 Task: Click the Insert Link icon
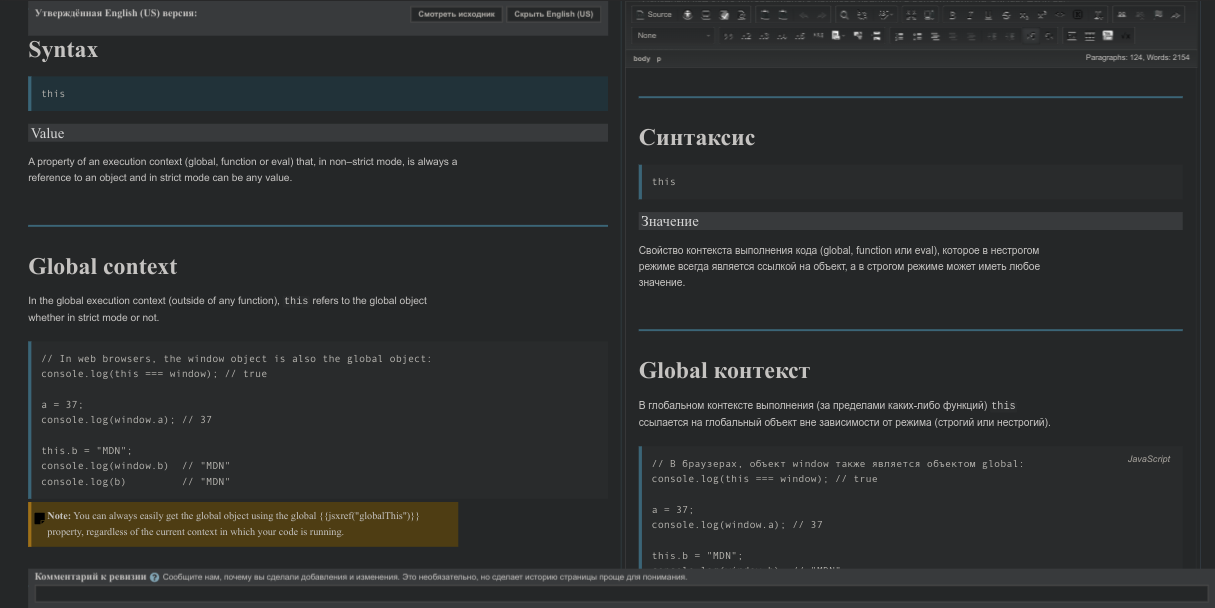pos(1121,14)
